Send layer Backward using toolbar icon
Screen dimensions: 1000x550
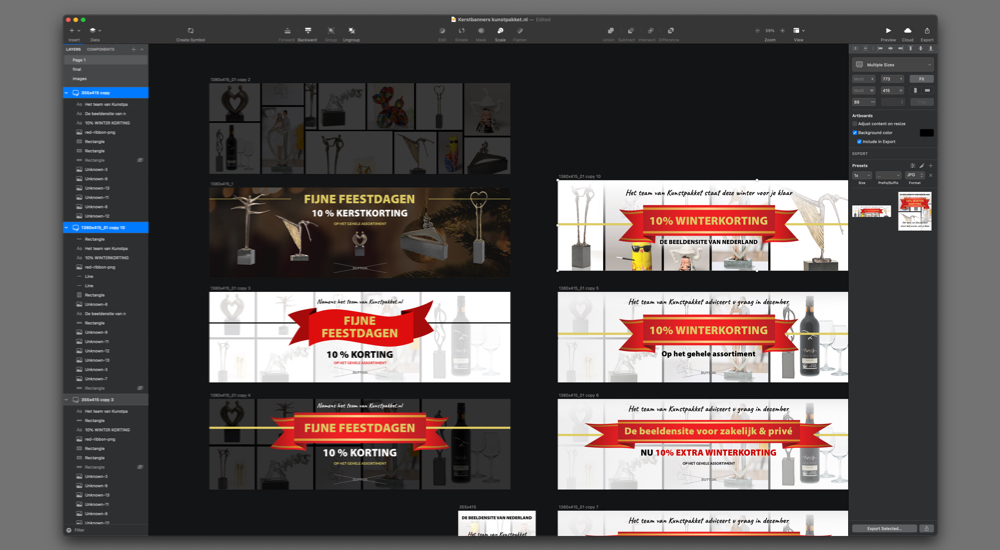[308, 31]
